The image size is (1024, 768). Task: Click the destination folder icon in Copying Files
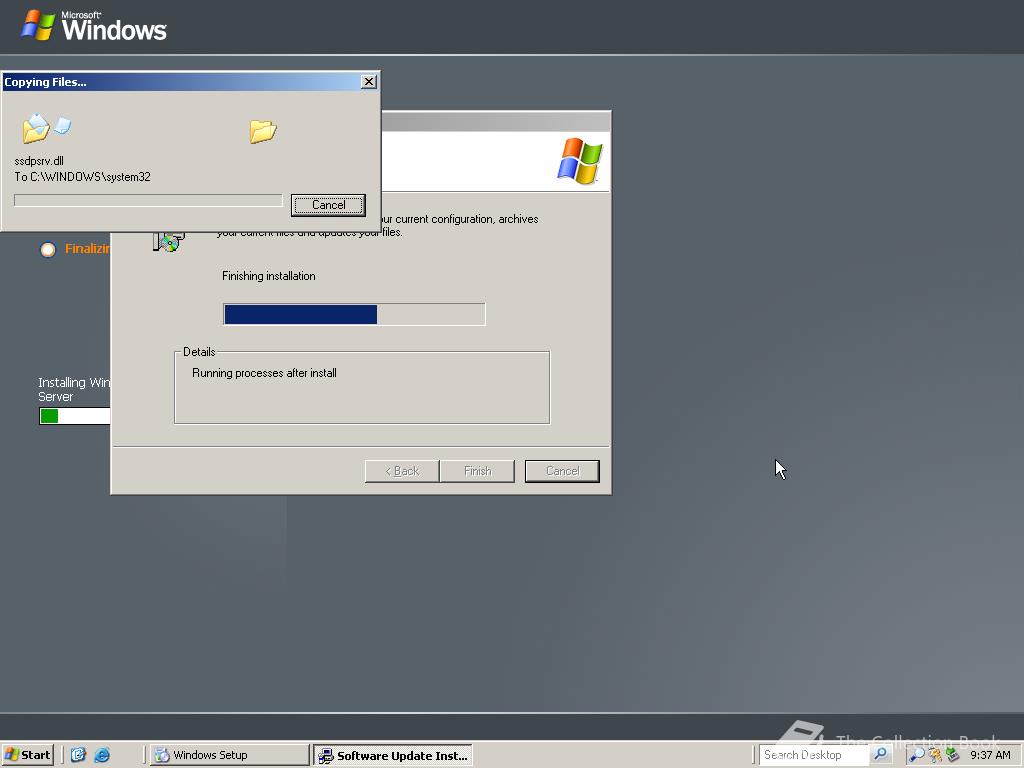click(x=263, y=131)
